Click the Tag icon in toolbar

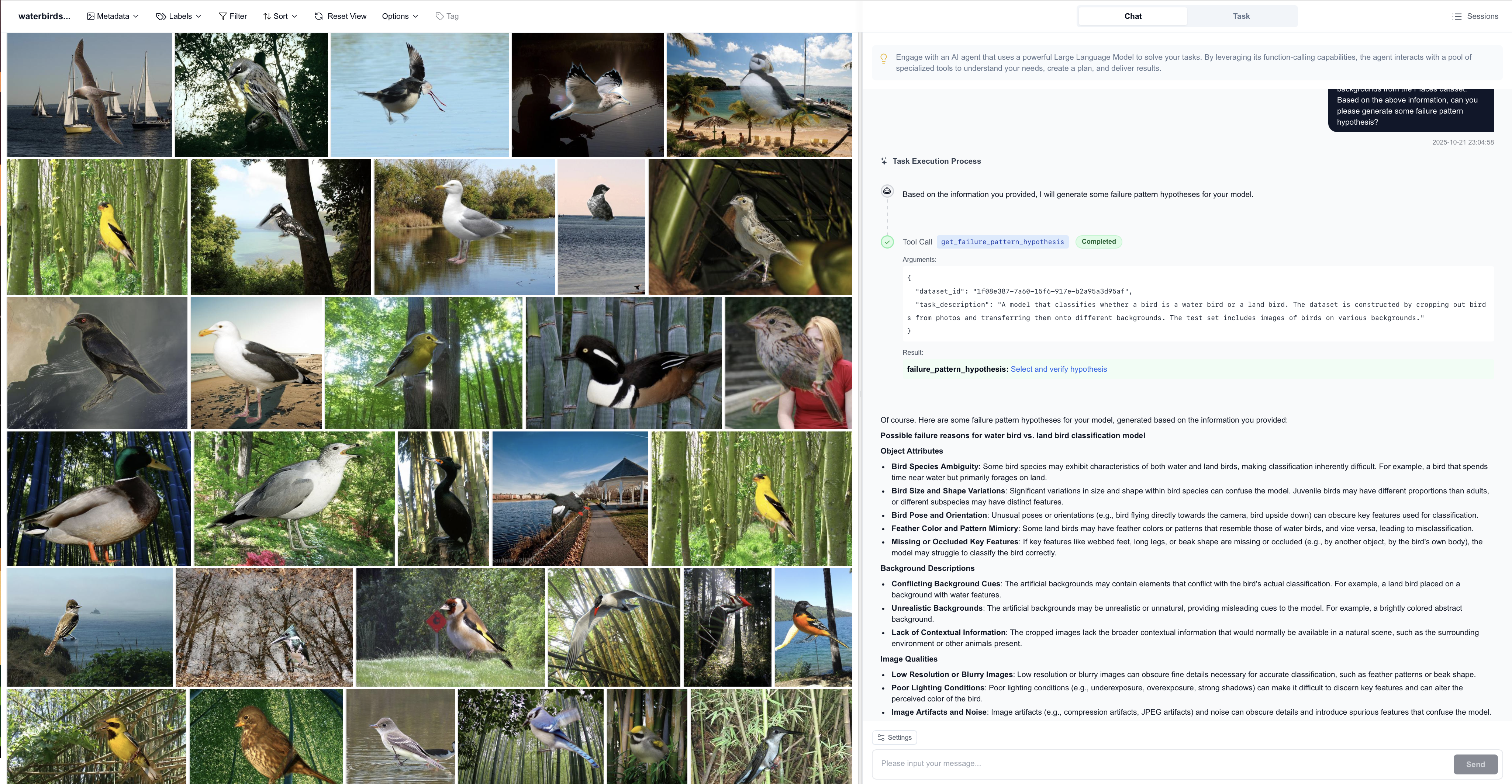pyautogui.click(x=440, y=17)
